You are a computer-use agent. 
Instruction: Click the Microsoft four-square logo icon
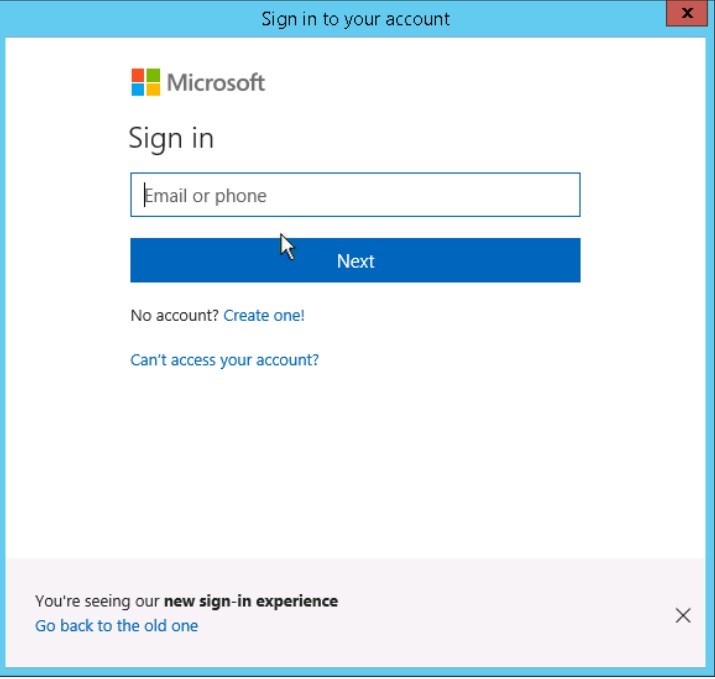tap(146, 82)
